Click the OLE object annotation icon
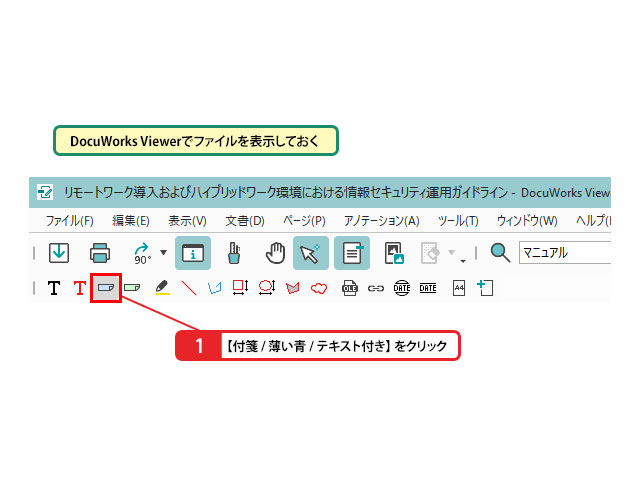640x480 pixels. pyautogui.click(x=350, y=288)
